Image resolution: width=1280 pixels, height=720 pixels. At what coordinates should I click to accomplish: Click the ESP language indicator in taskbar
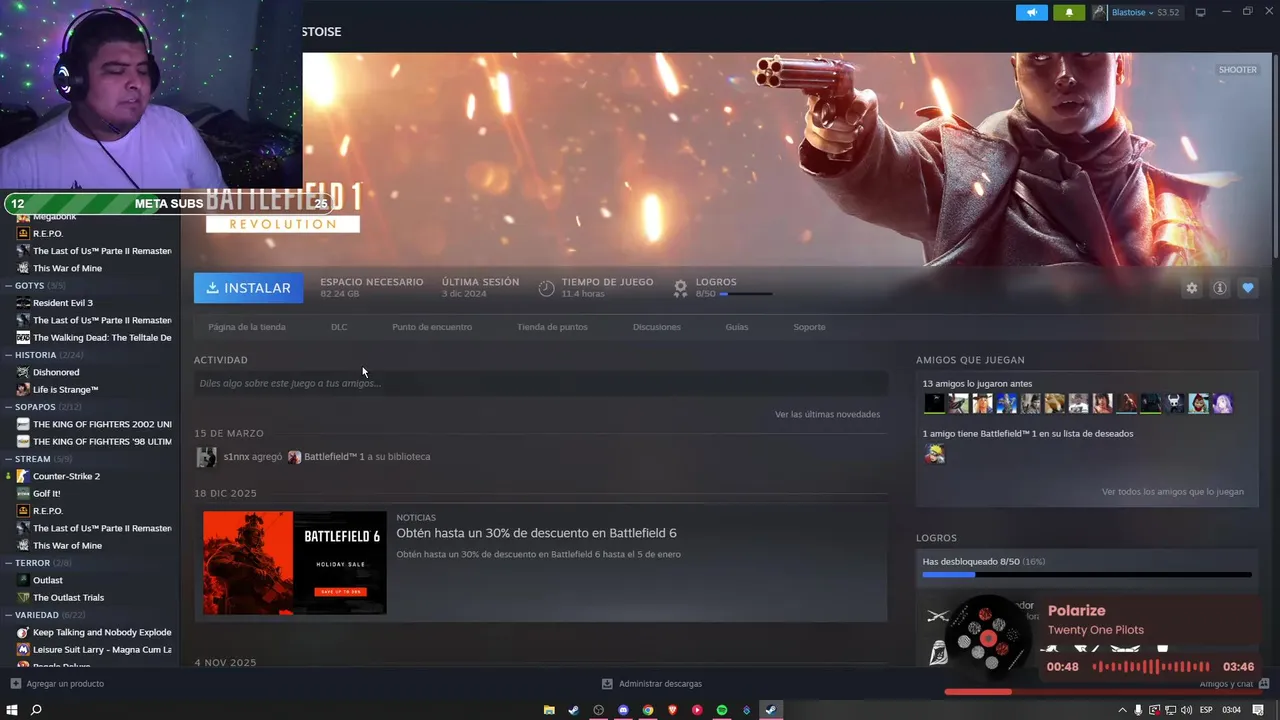click(x=1206, y=710)
